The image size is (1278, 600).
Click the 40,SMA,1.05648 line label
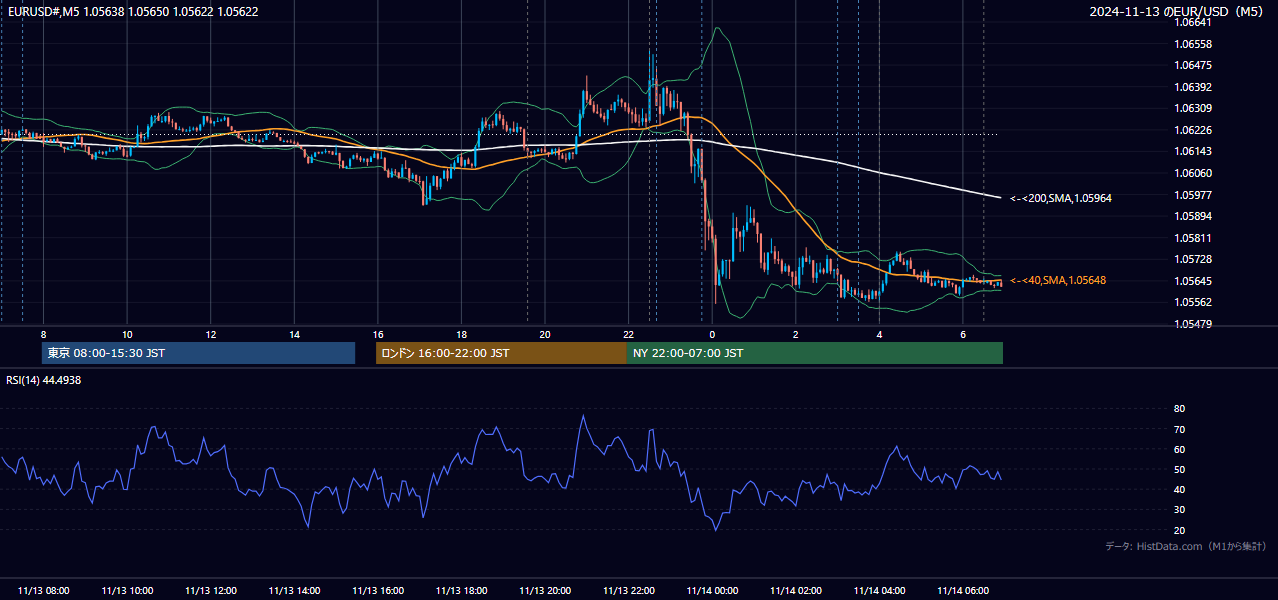[1057, 280]
